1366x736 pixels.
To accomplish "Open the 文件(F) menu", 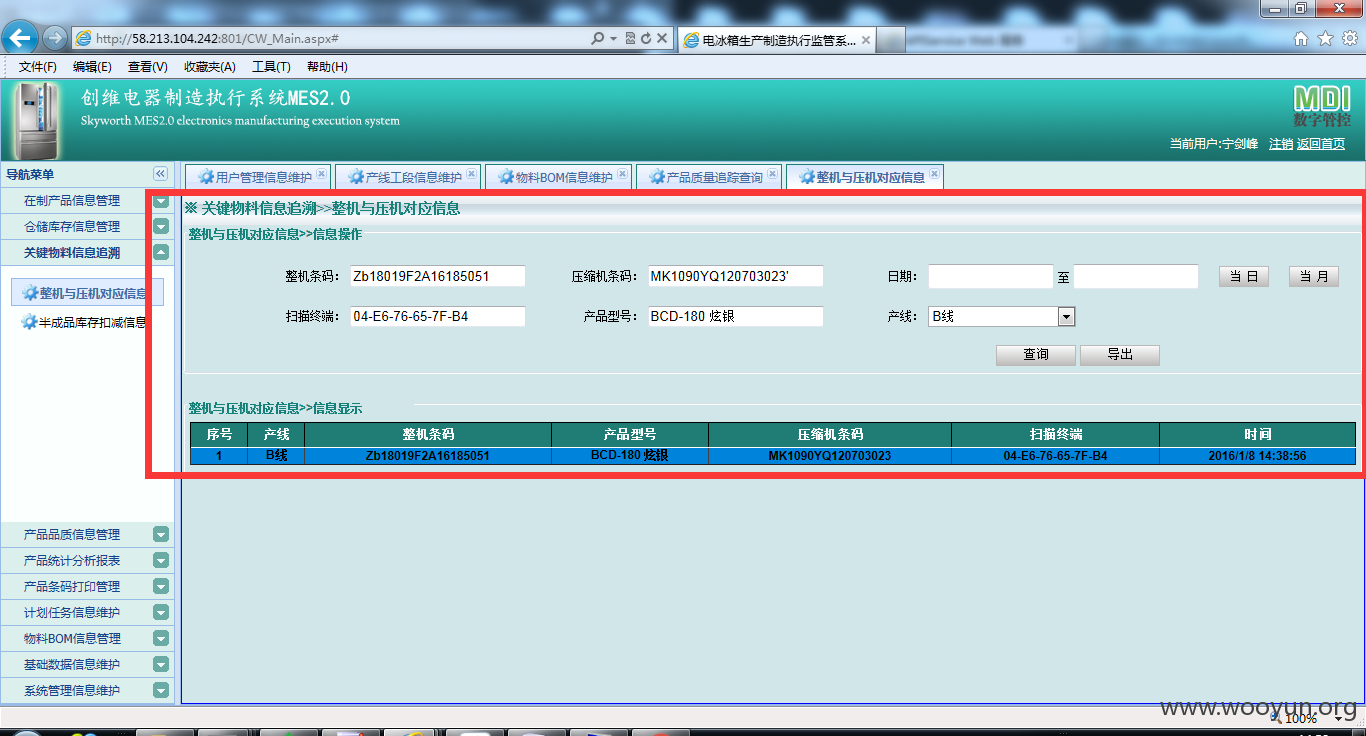I will click(38, 67).
